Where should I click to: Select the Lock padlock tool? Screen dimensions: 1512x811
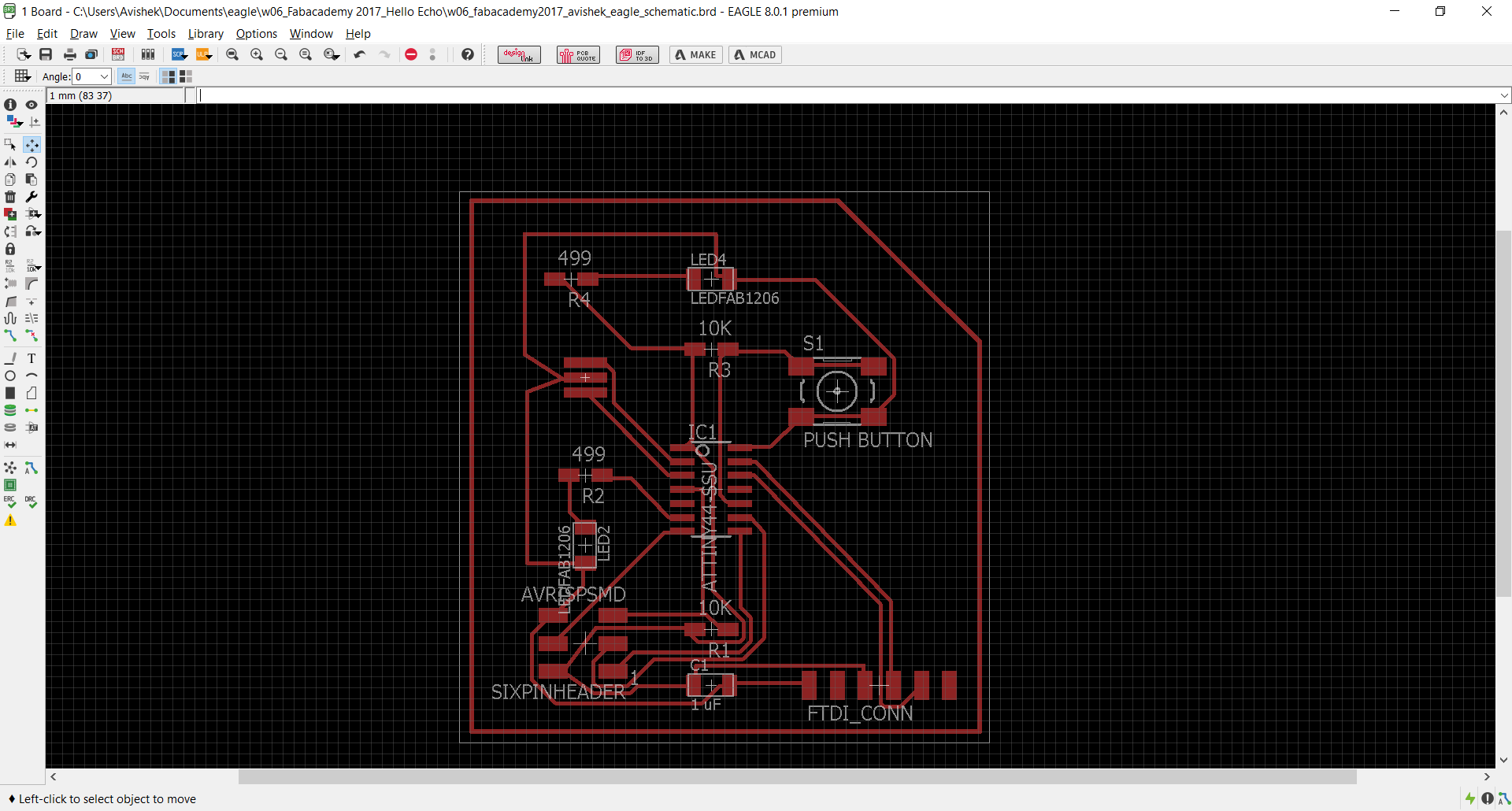10,249
